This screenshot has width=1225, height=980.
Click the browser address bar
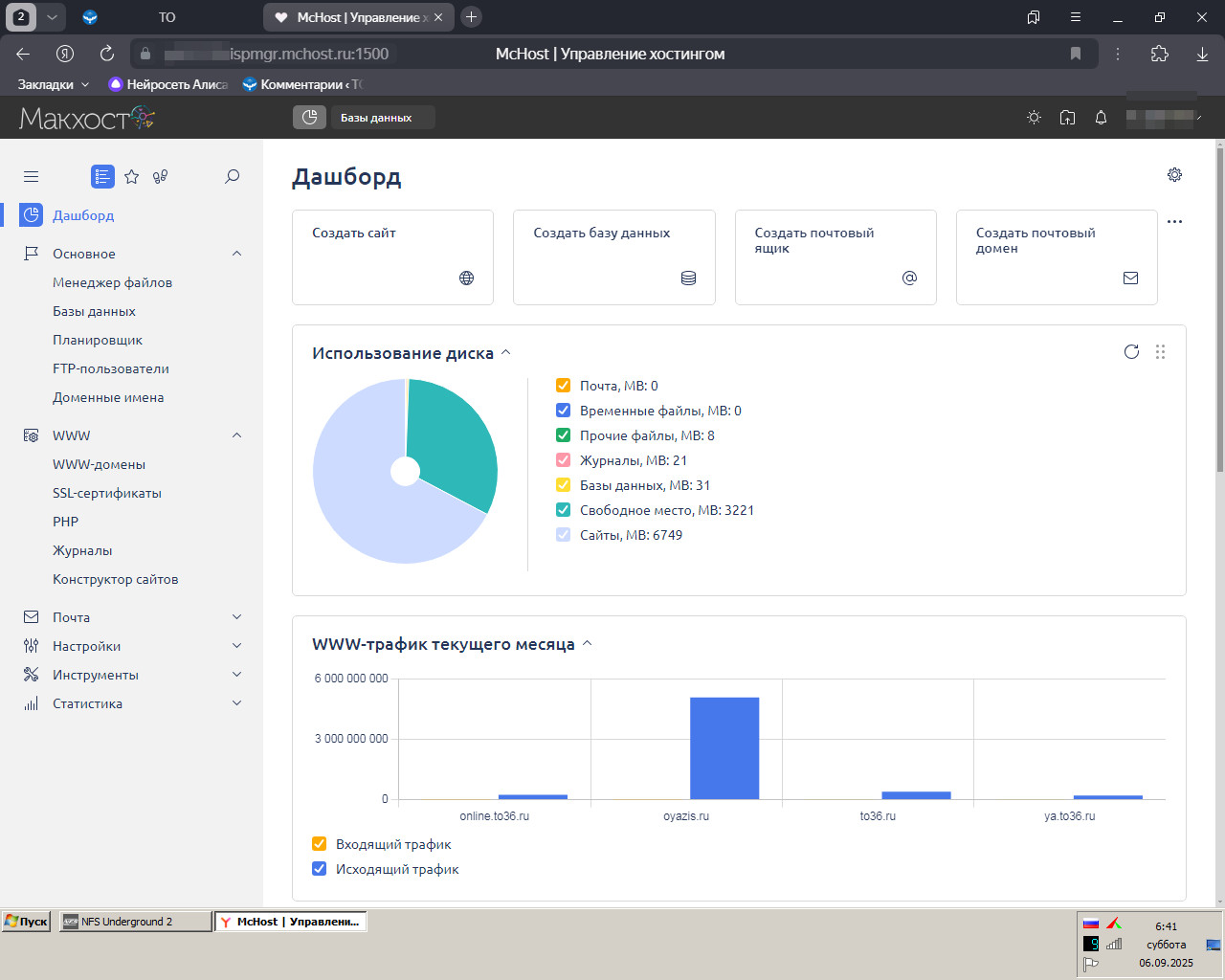pyautogui.click(x=612, y=54)
